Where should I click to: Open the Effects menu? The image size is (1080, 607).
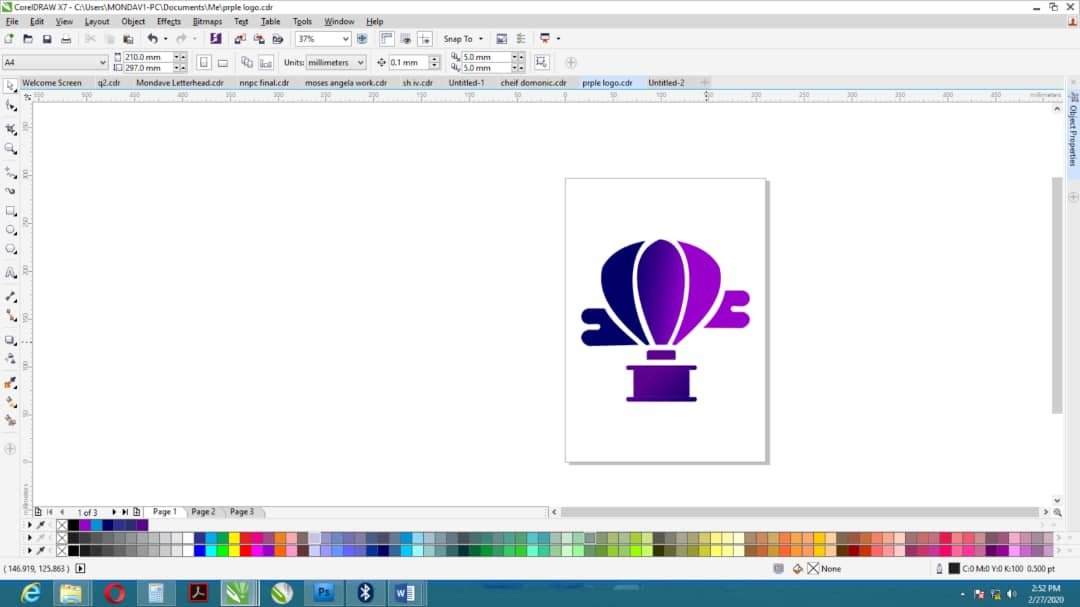pos(169,22)
